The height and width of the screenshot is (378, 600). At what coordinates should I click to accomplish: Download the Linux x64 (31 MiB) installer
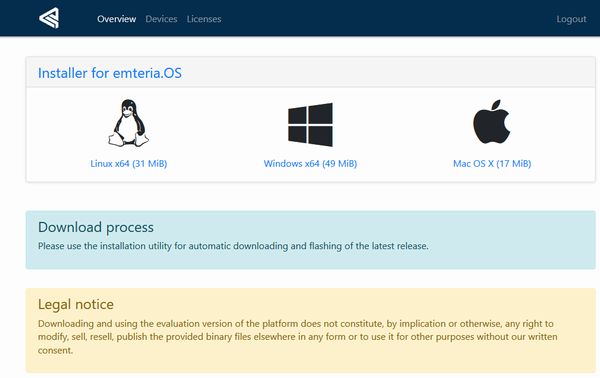click(x=129, y=163)
